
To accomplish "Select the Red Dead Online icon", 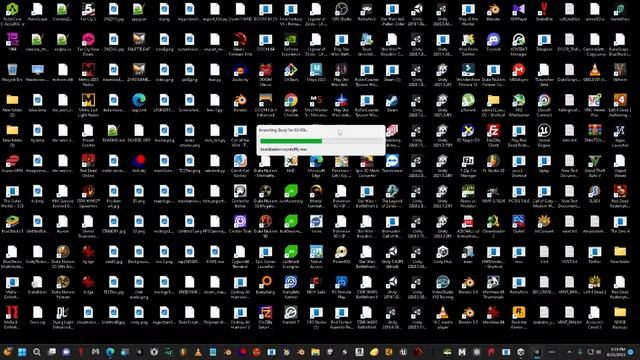I will 88,164.
